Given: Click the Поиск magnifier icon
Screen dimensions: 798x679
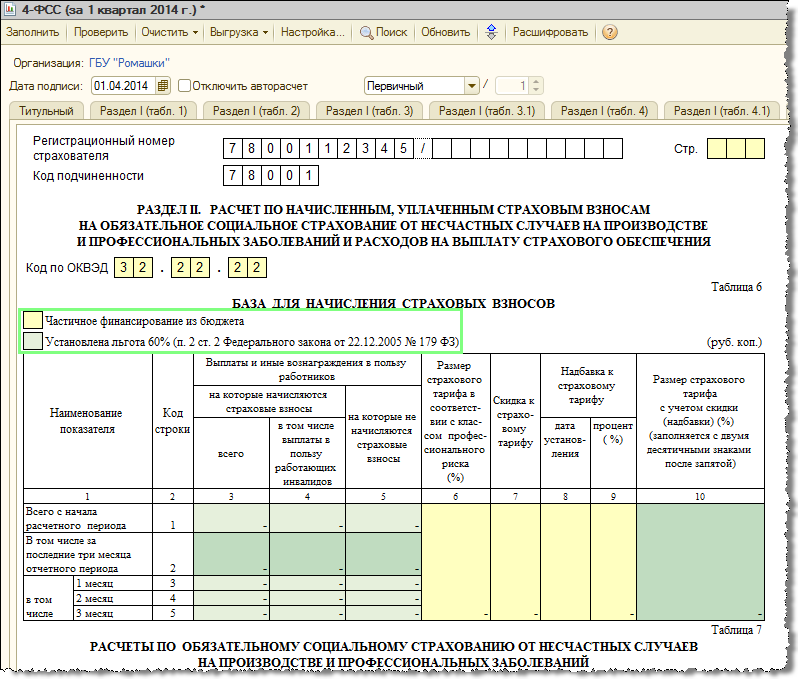Looking at the screenshot, I should tap(366, 32).
